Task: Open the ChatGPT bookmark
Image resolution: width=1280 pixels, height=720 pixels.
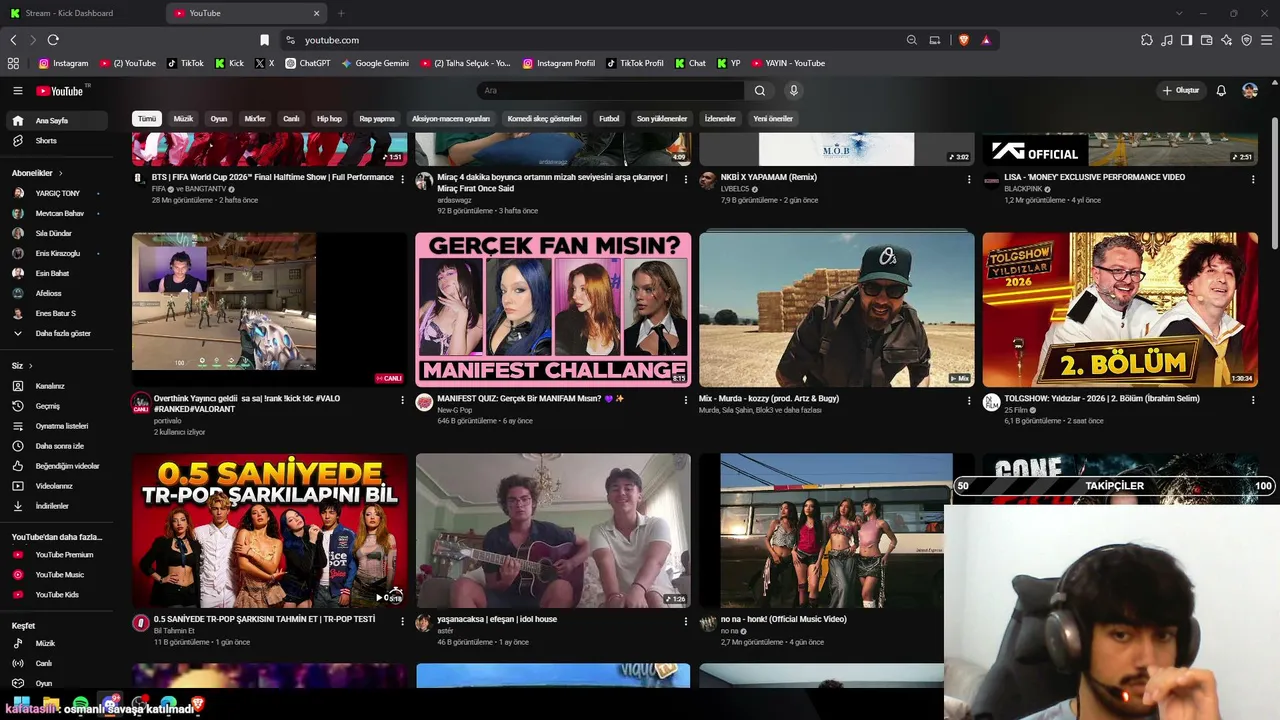Action: click(x=308, y=63)
